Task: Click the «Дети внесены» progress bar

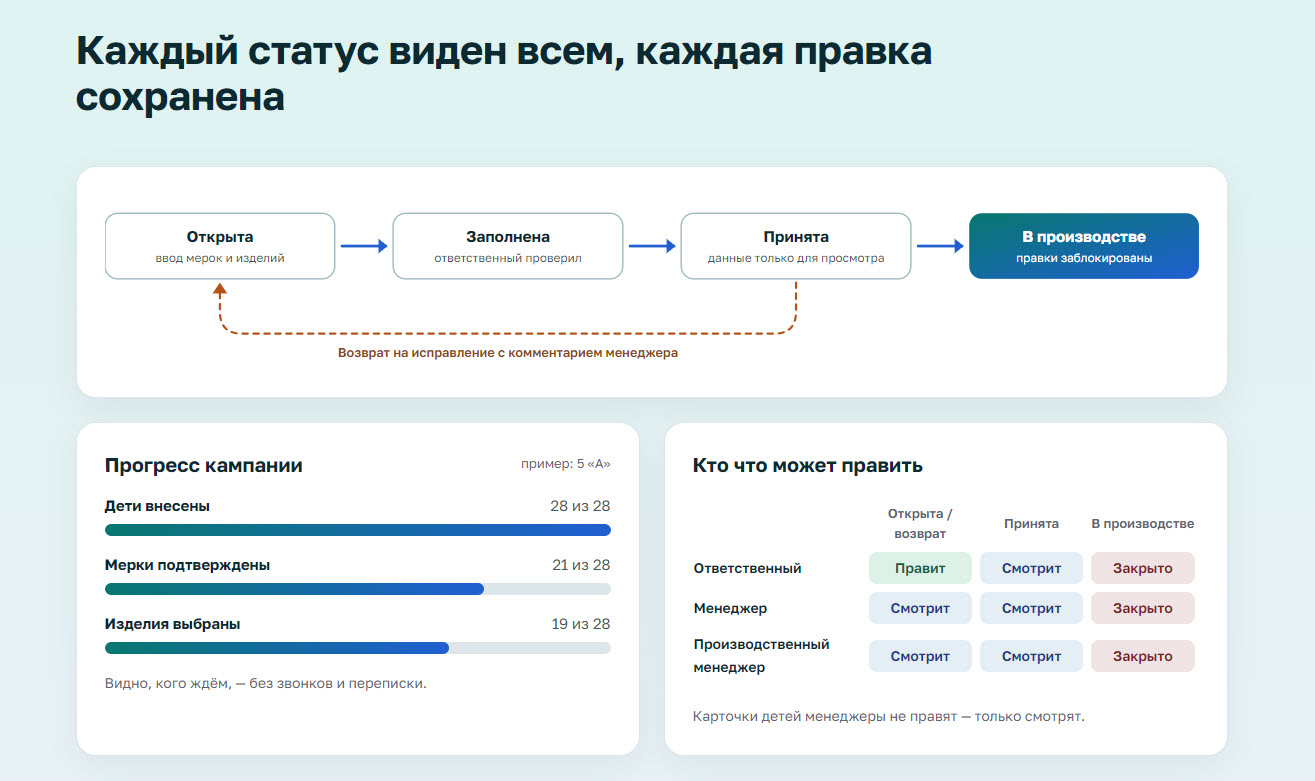Action: pyautogui.click(x=358, y=530)
